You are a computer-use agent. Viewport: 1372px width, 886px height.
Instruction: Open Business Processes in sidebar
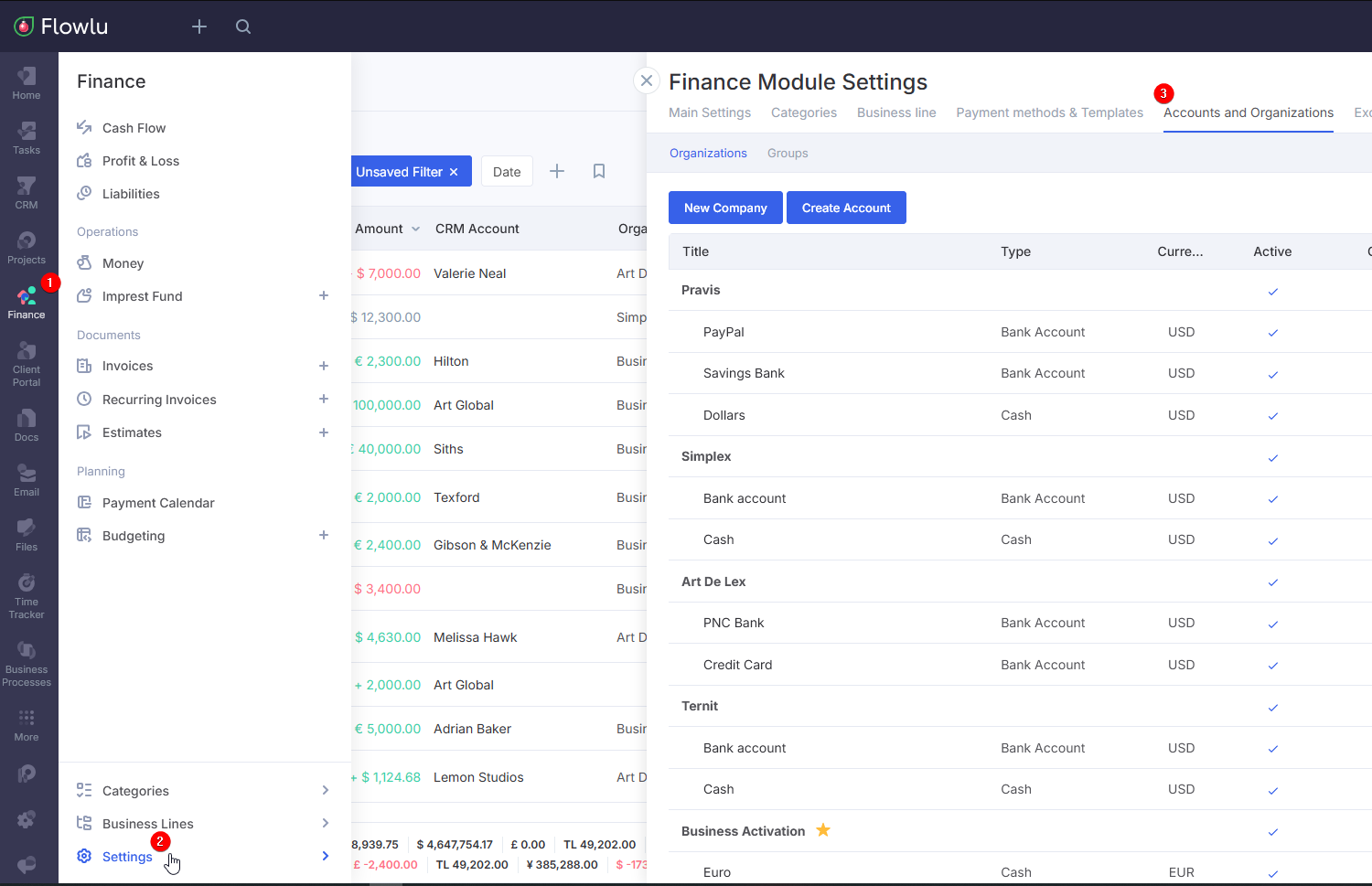27,663
